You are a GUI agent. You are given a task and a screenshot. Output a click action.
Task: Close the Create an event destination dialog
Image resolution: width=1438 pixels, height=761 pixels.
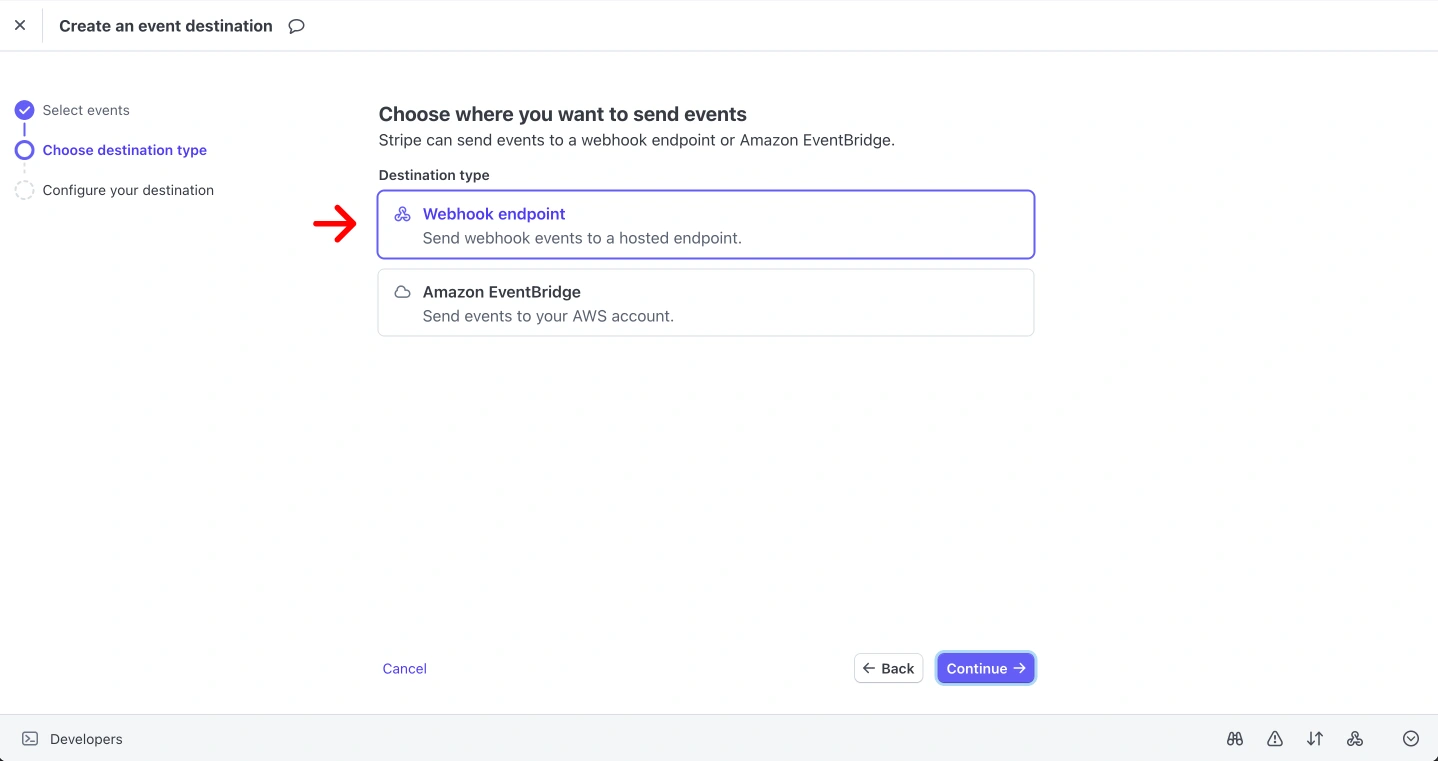(20, 26)
